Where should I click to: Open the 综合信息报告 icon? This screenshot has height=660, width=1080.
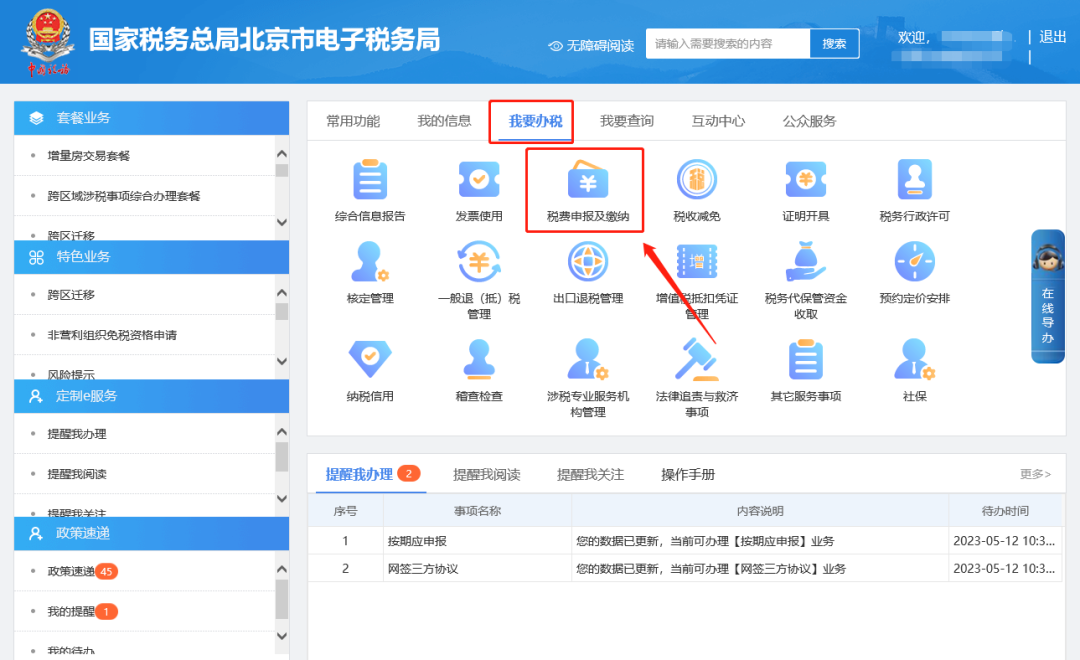tap(370, 180)
